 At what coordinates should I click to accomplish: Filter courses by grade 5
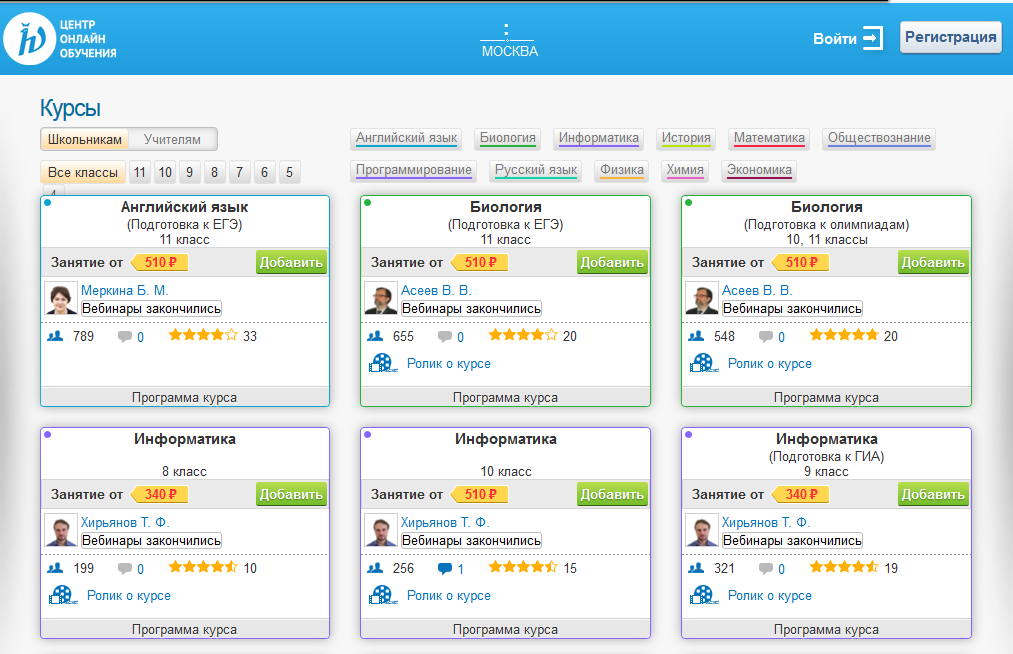289,173
